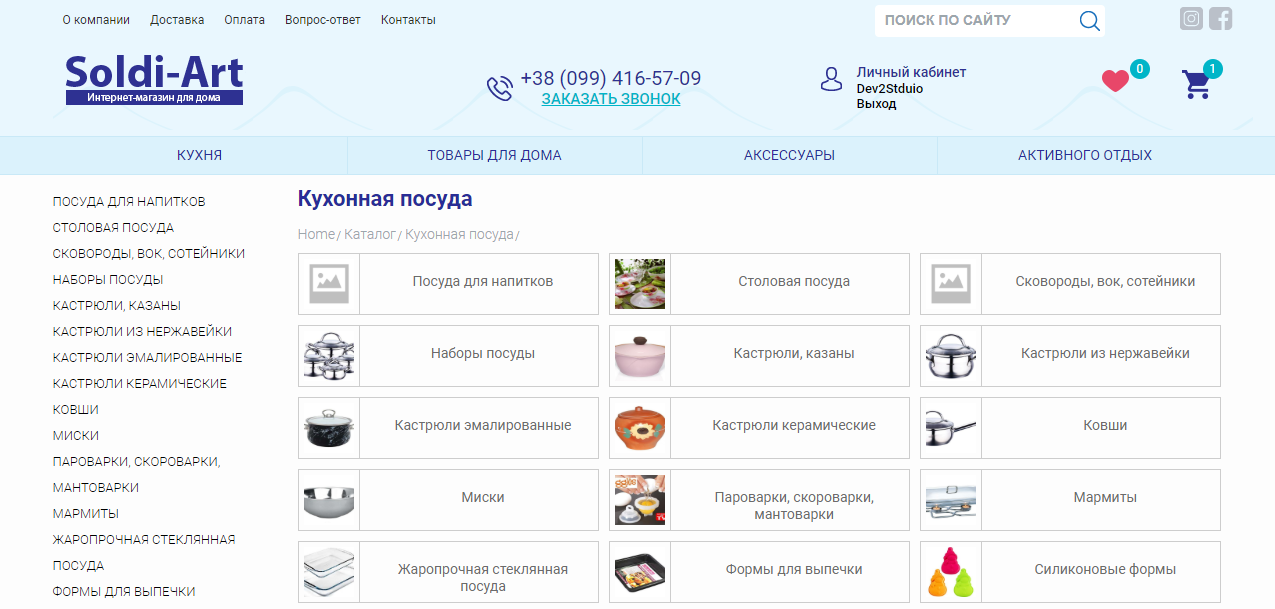Open Наборы посуды category card title
This screenshot has width=1275, height=609.
coord(483,354)
